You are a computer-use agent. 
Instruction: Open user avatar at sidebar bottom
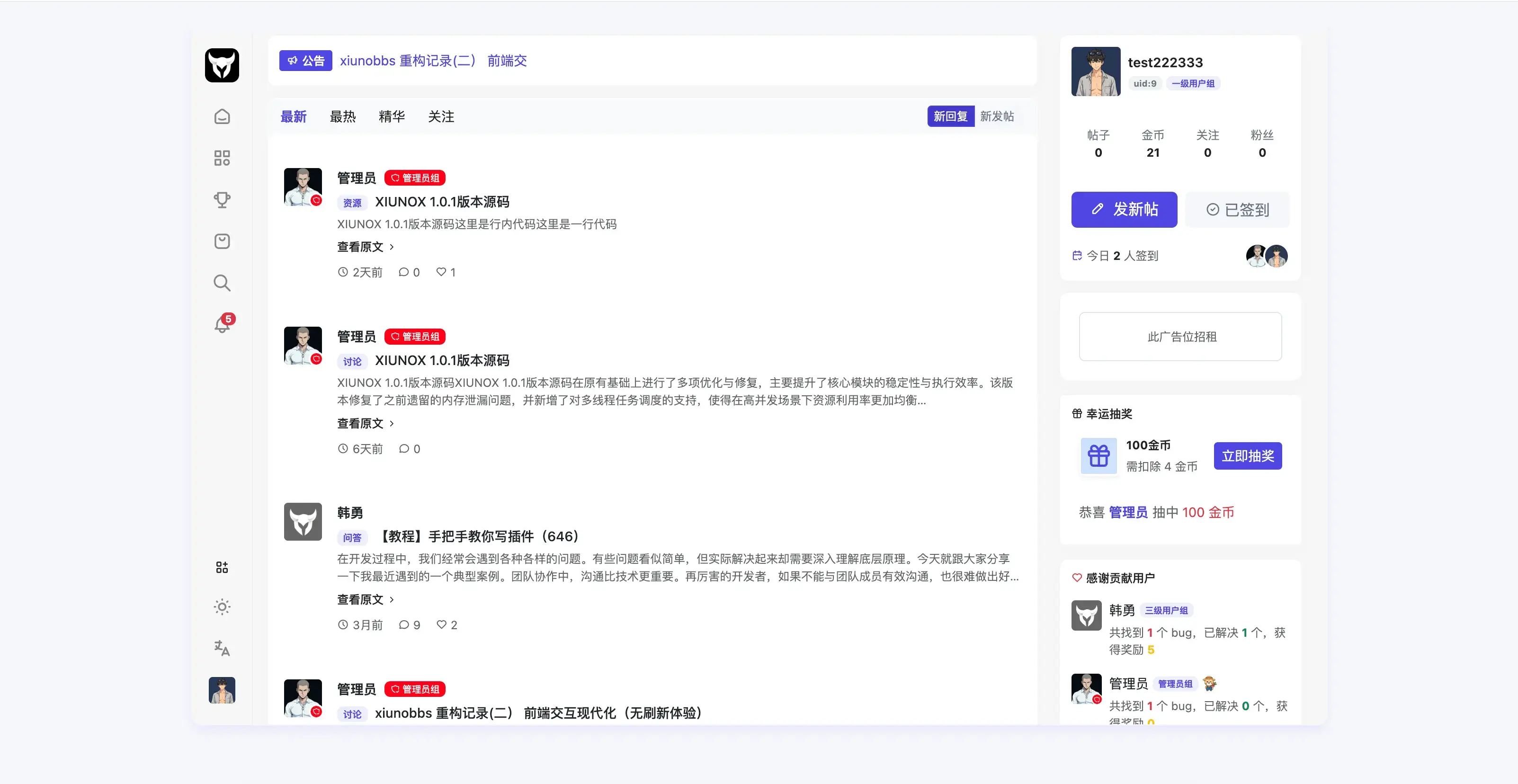coord(222,690)
